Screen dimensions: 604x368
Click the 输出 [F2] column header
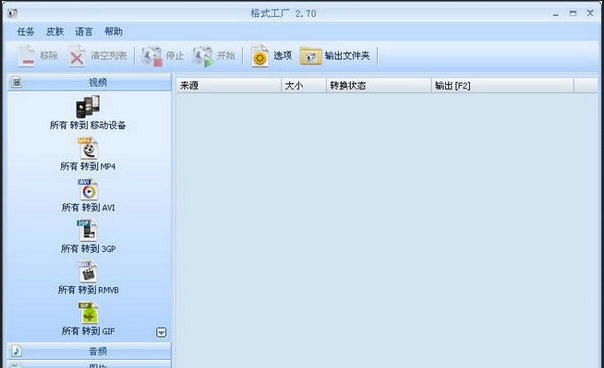[503, 86]
